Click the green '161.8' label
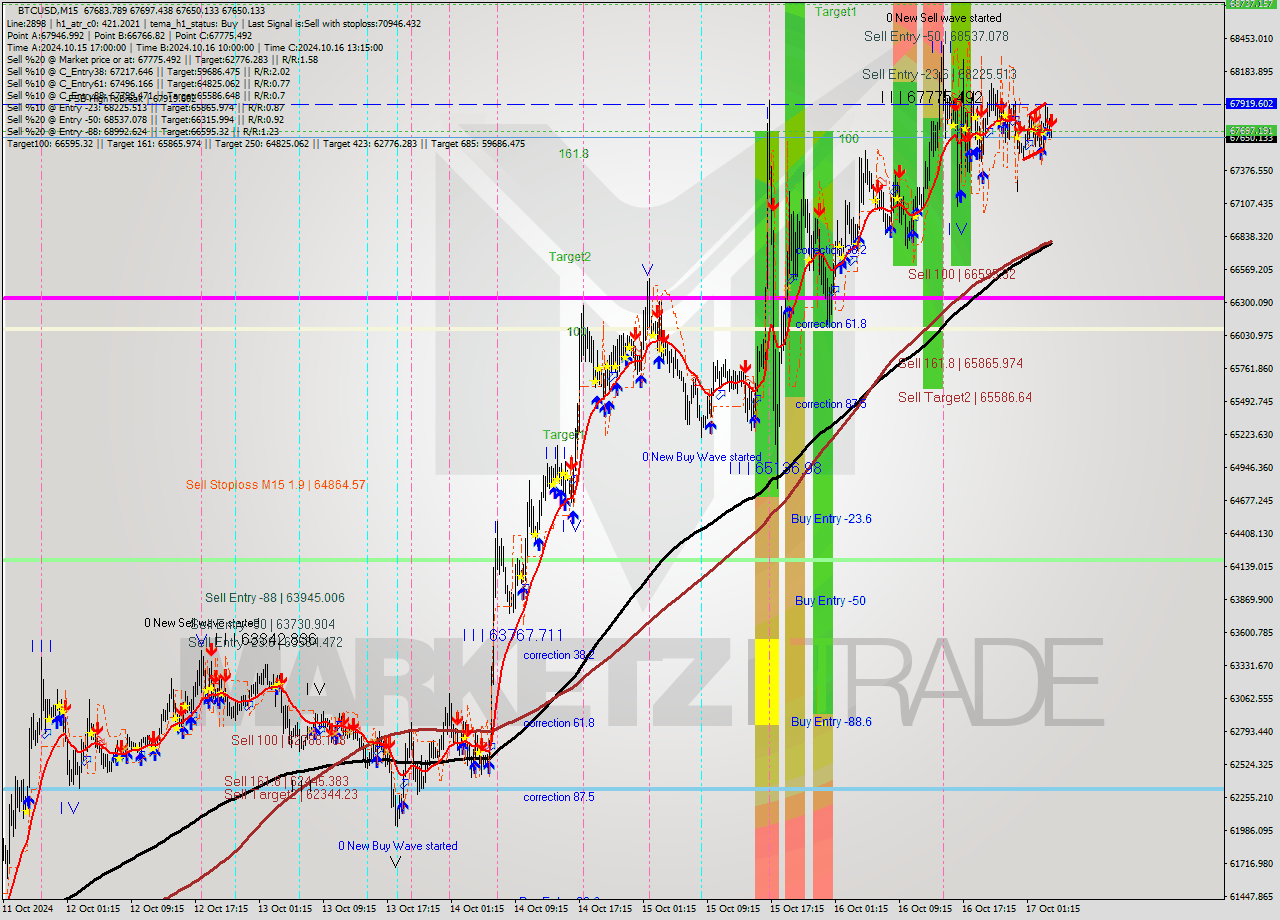 point(573,154)
